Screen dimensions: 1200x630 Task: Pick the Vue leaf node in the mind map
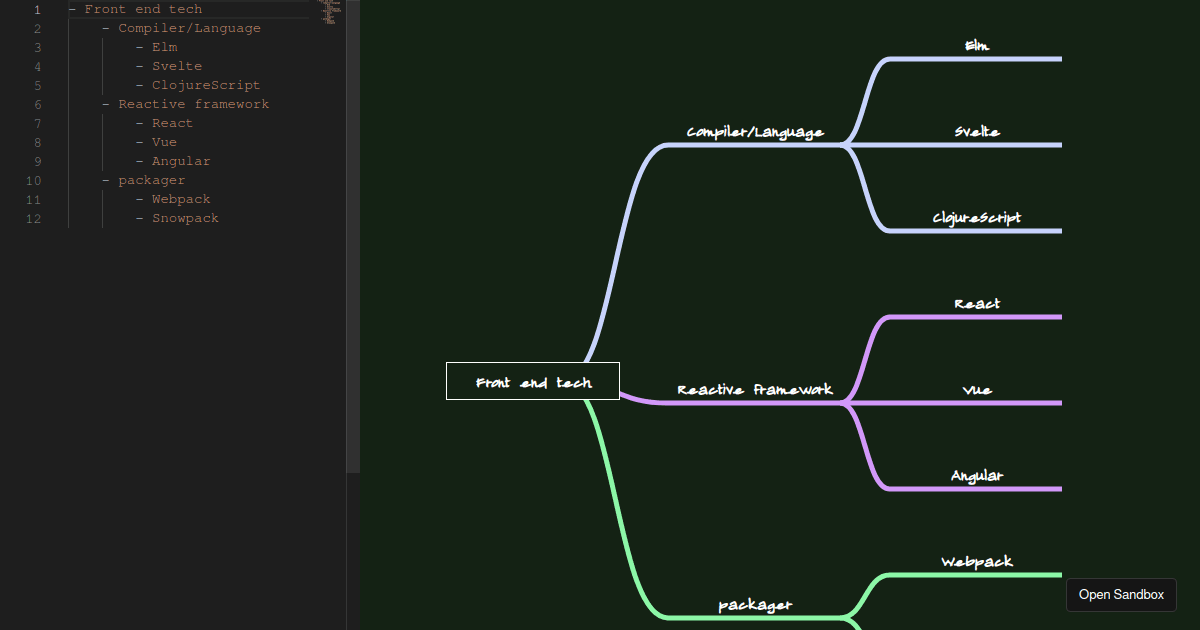pos(977,390)
